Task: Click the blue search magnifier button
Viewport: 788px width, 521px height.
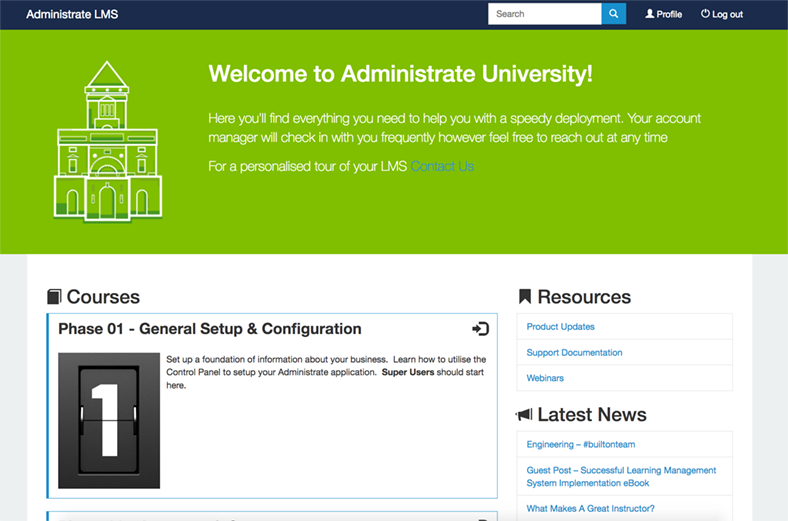Action: tap(613, 14)
